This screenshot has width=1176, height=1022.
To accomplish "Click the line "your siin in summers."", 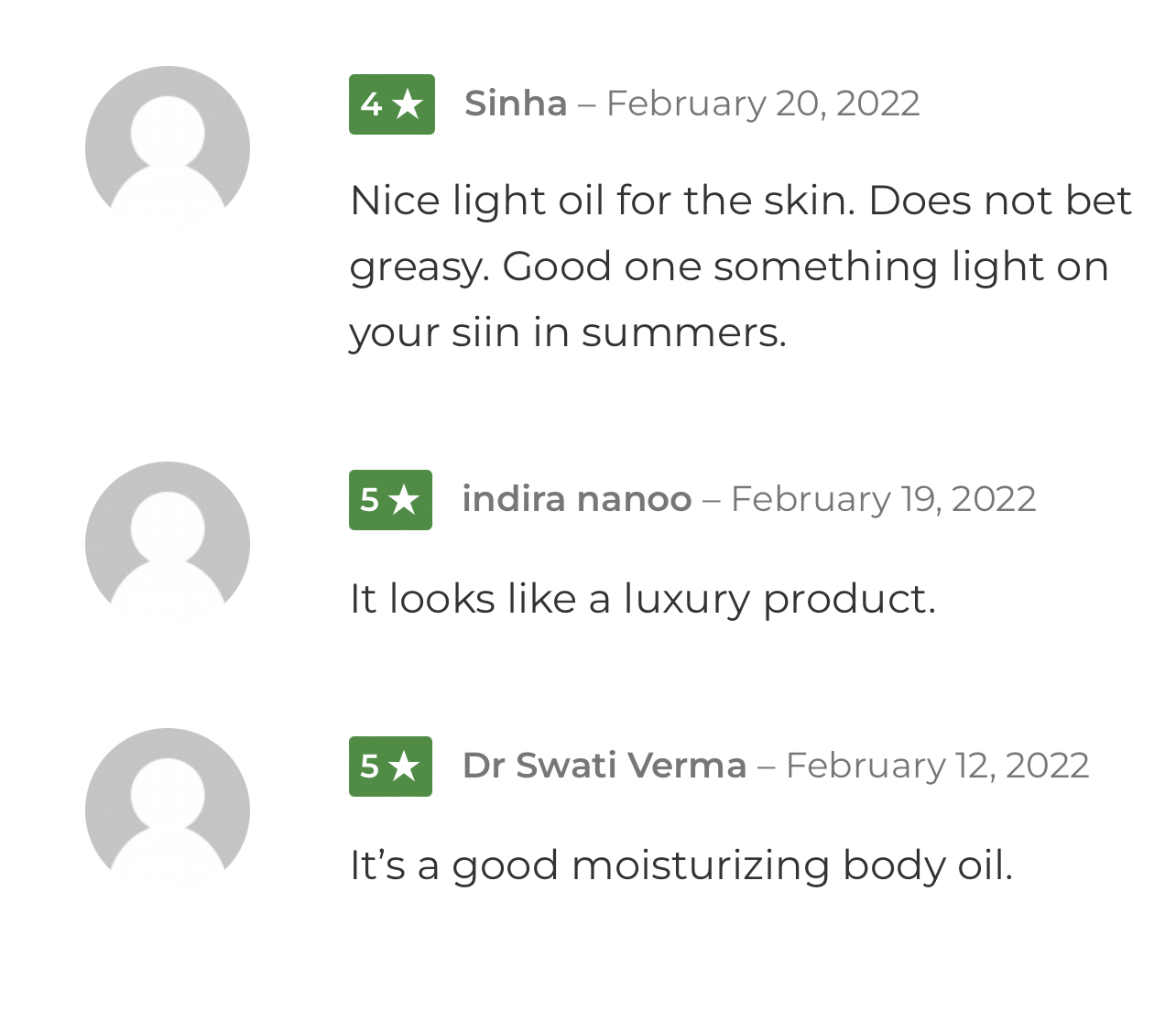I will [568, 332].
